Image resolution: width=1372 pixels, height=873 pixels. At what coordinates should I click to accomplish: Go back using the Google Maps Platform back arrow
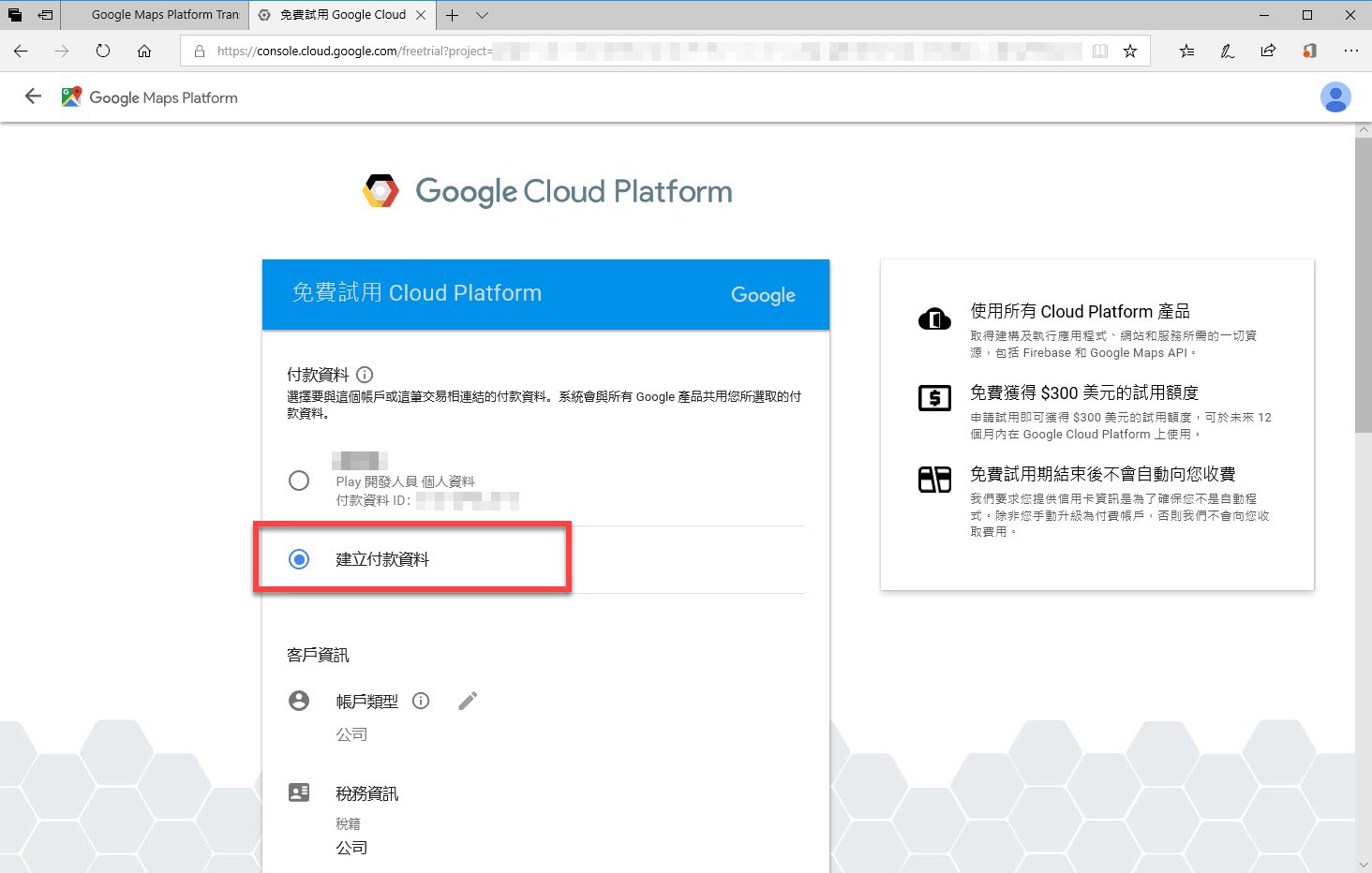pyautogui.click(x=33, y=96)
